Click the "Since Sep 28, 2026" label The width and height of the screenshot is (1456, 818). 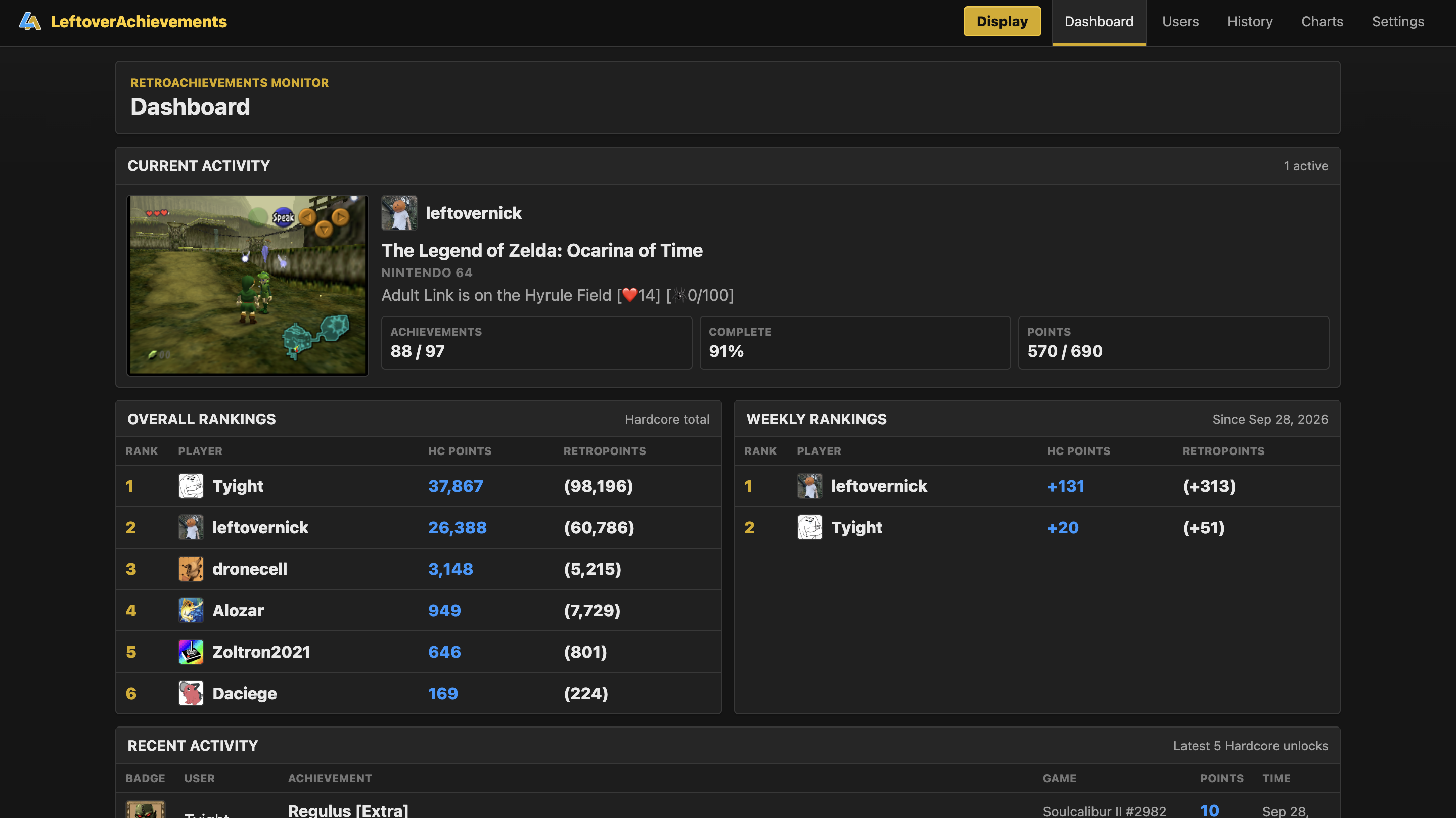tap(1269, 419)
